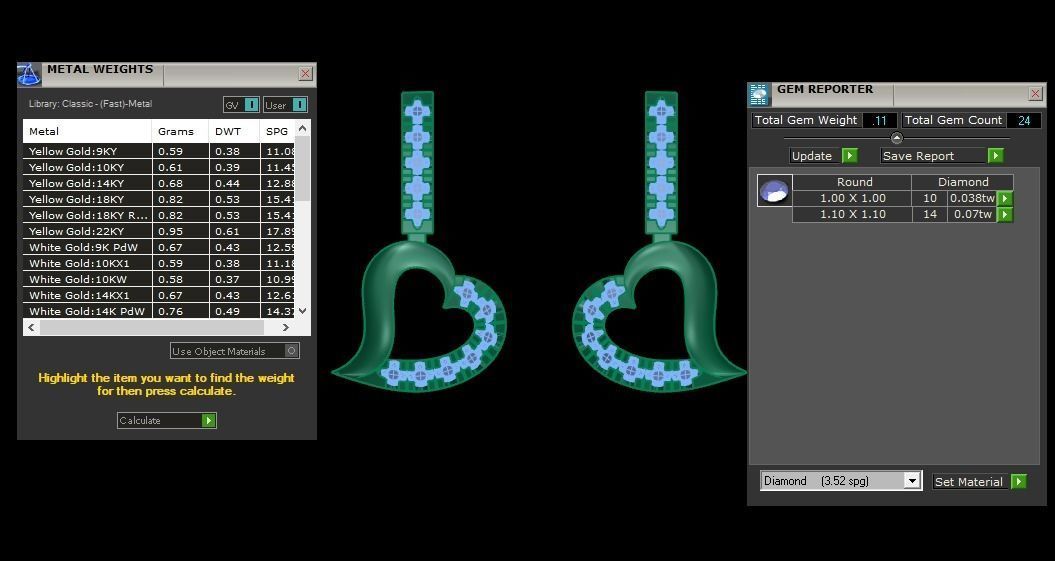Click green arrow on Calculate button
This screenshot has width=1055, height=561.
[x=209, y=420]
